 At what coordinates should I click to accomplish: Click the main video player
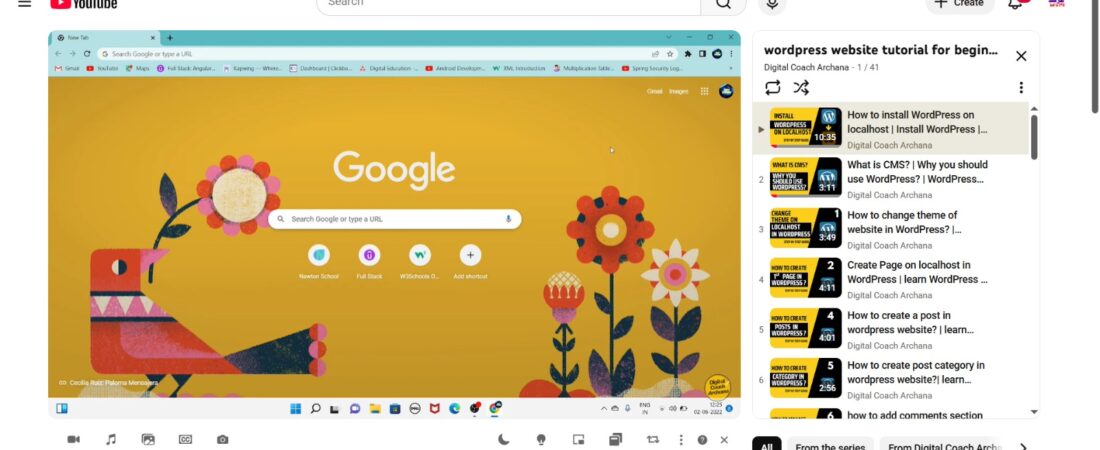[x=394, y=225]
